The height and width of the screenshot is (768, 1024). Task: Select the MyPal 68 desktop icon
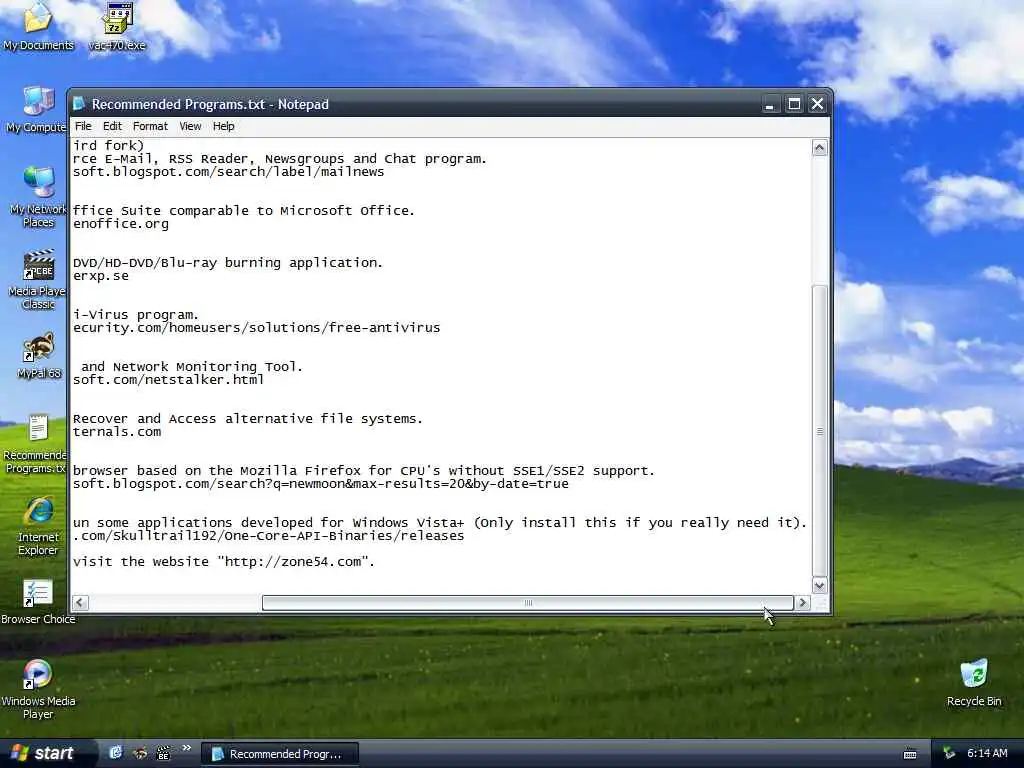click(x=39, y=356)
